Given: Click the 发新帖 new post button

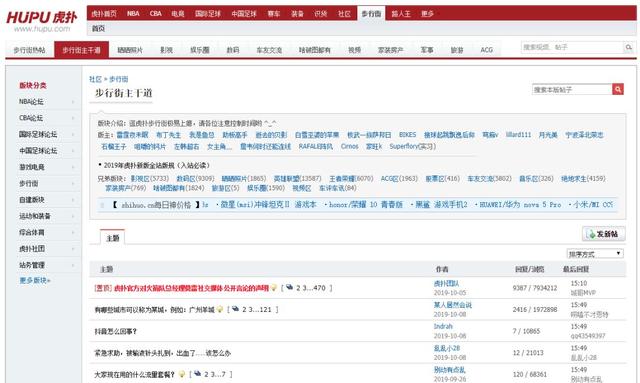Looking at the screenshot, I should click(x=604, y=234).
